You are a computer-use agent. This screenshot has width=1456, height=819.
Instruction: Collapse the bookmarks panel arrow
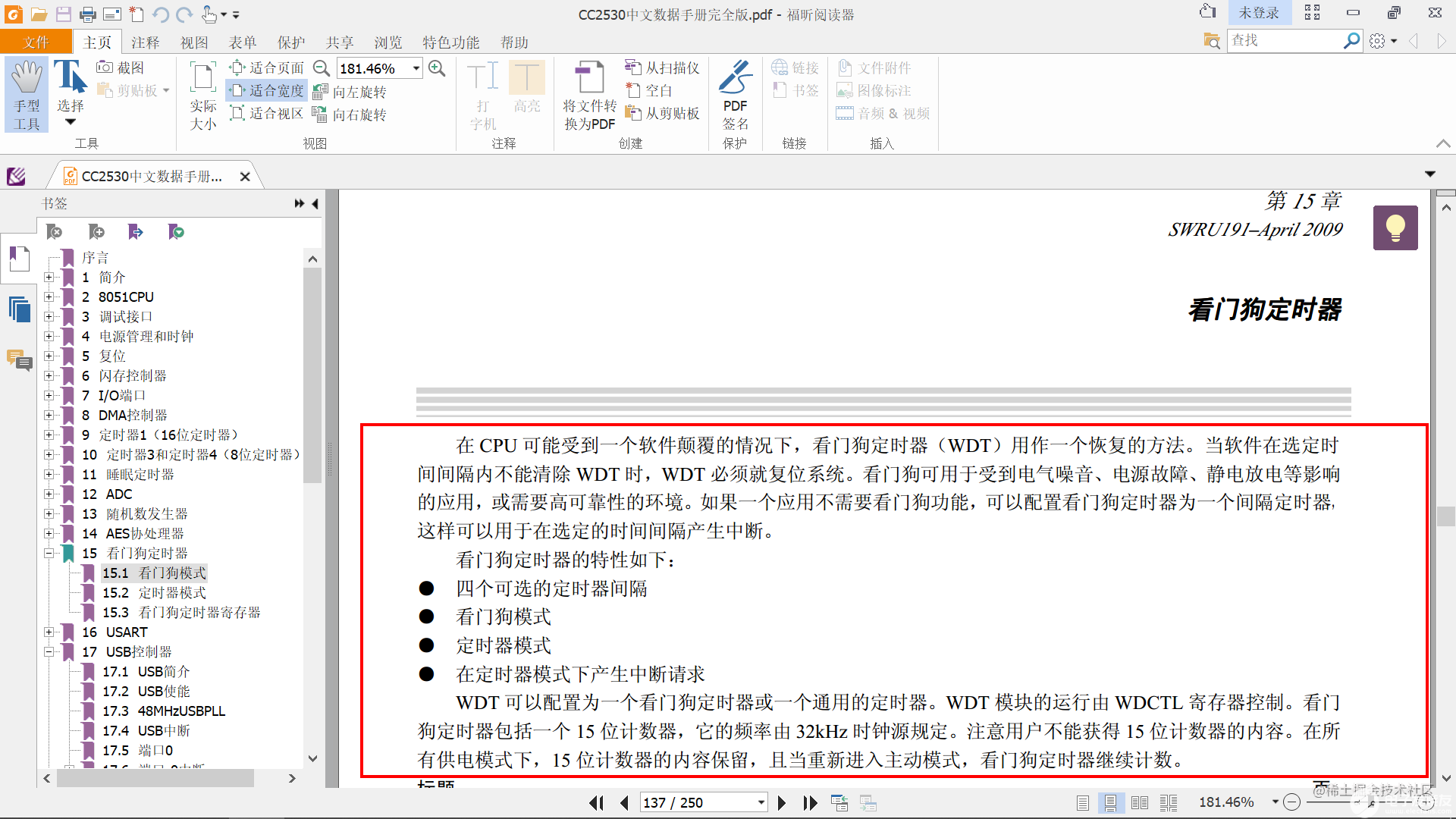pyautogui.click(x=315, y=203)
